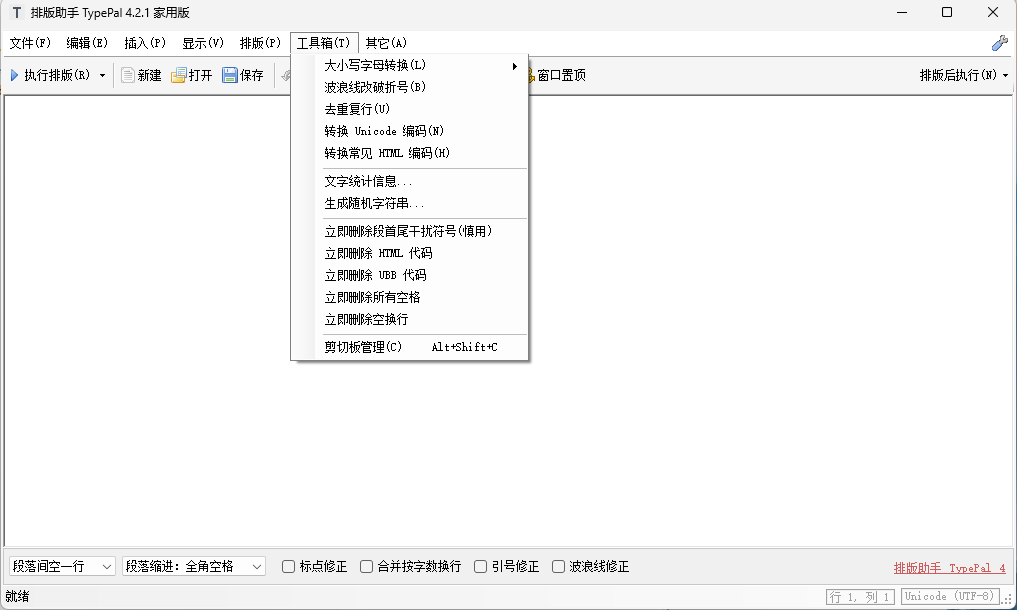The width and height of the screenshot is (1017, 610).
Task: Click the 新建 new document icon
Action: 128,75
